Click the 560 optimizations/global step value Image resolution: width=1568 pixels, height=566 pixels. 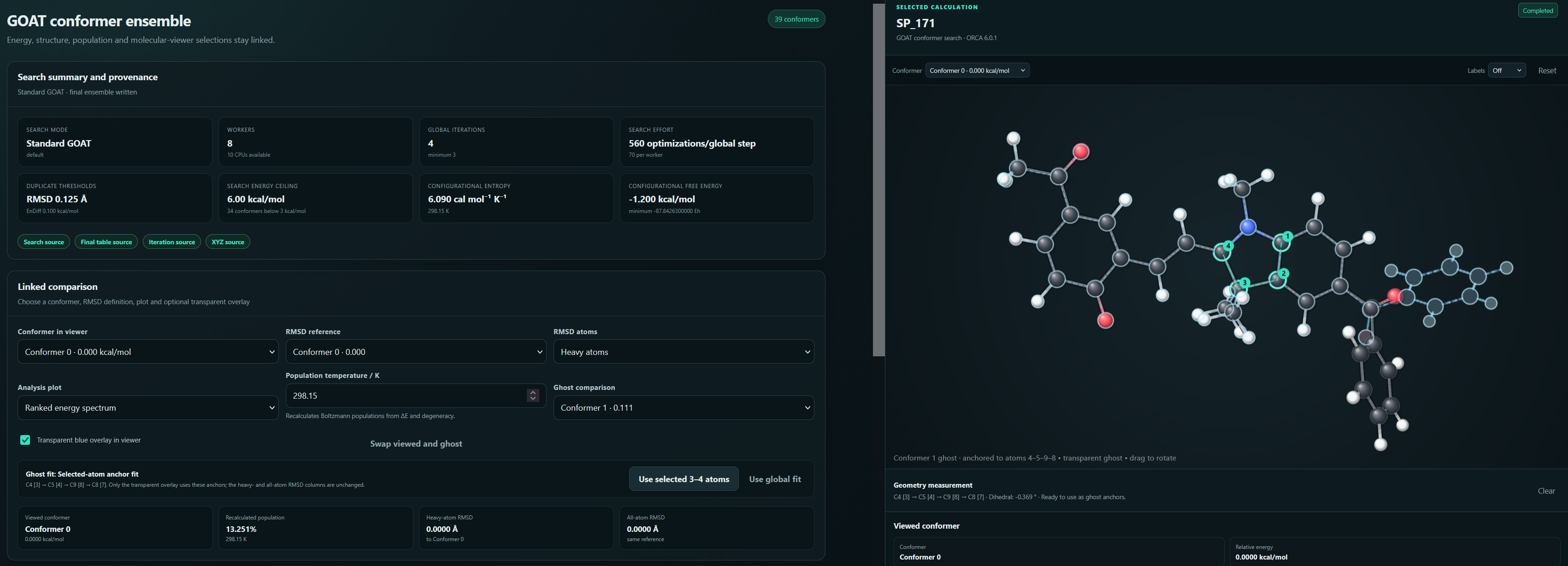click(x=692, y=143)
